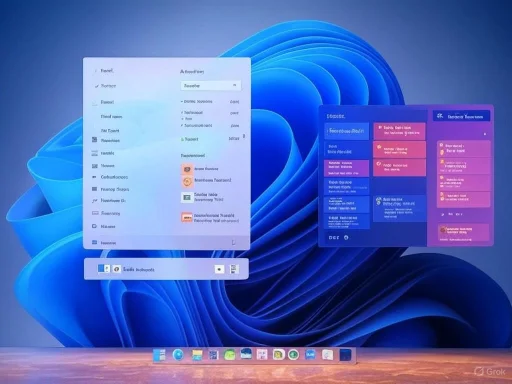Open the yellow document taskbar icon
Viewport: 512px width, 384px height.
(x=278, y=355)
